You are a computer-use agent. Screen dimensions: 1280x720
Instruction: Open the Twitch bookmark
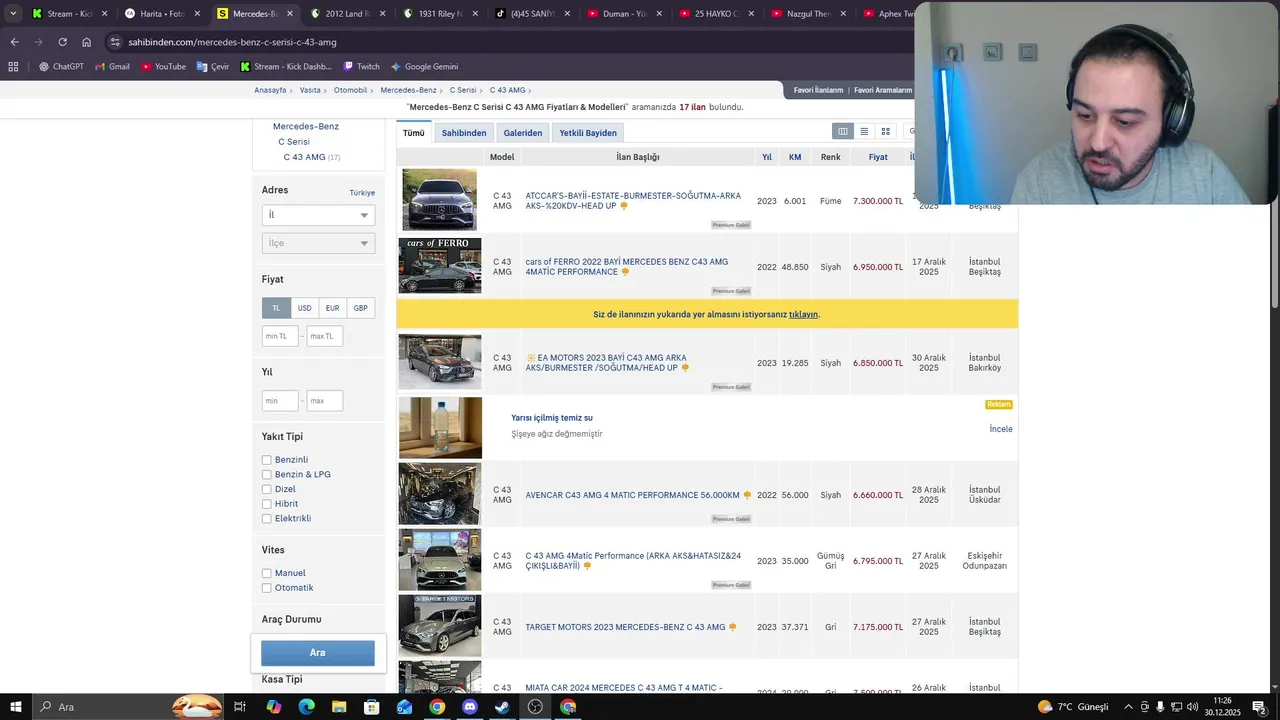pyautogui.click(x=361, y=67)
